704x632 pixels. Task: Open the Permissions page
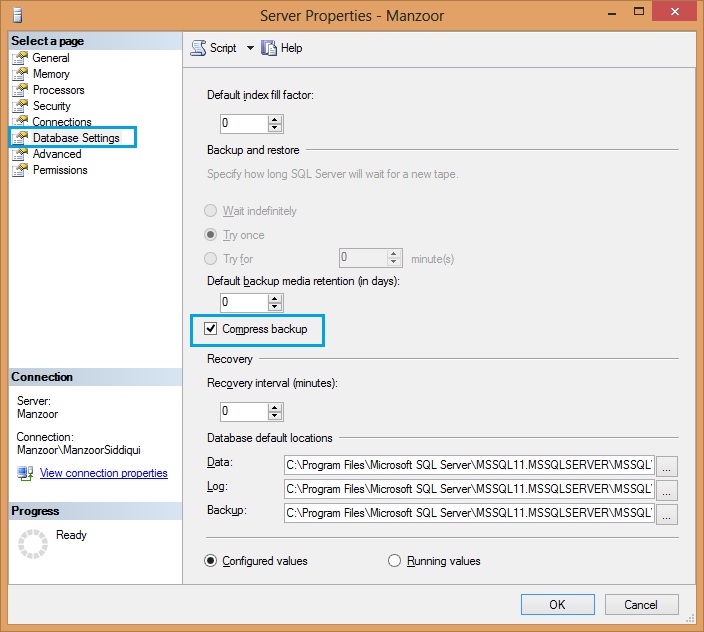60,170
